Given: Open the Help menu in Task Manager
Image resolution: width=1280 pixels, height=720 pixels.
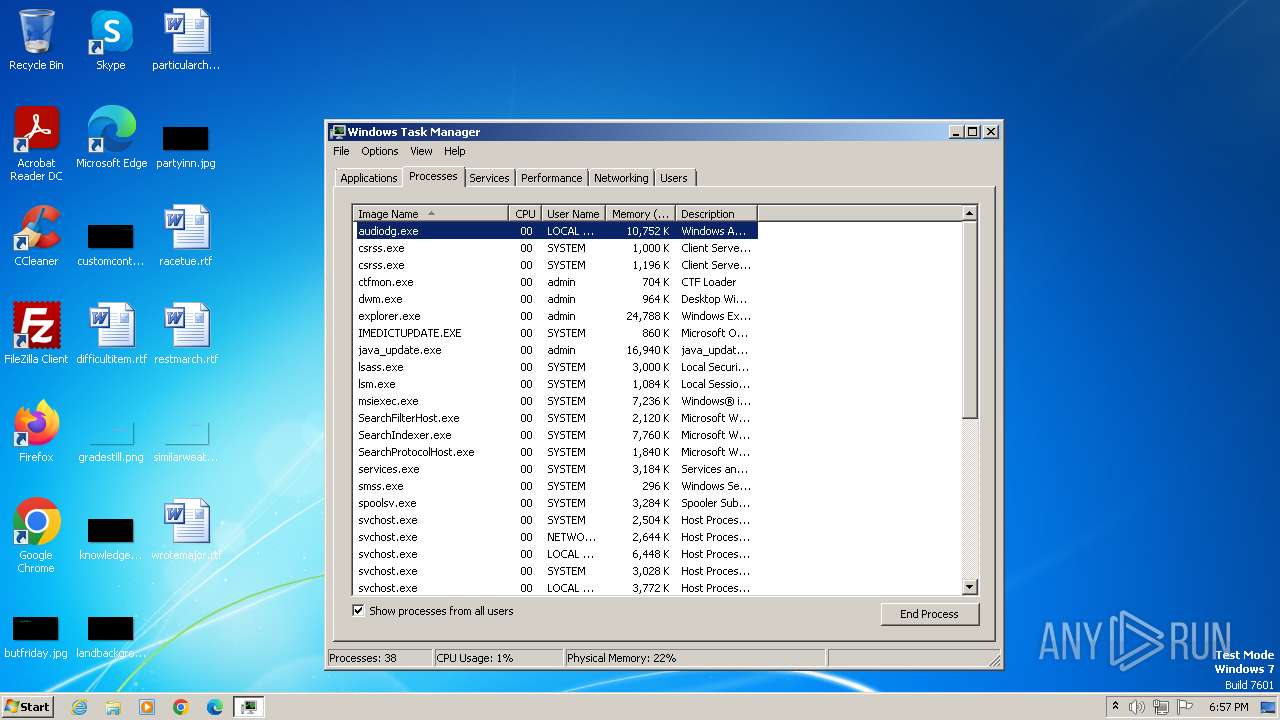Looking at the screenshot, I should tap(455, 151).
